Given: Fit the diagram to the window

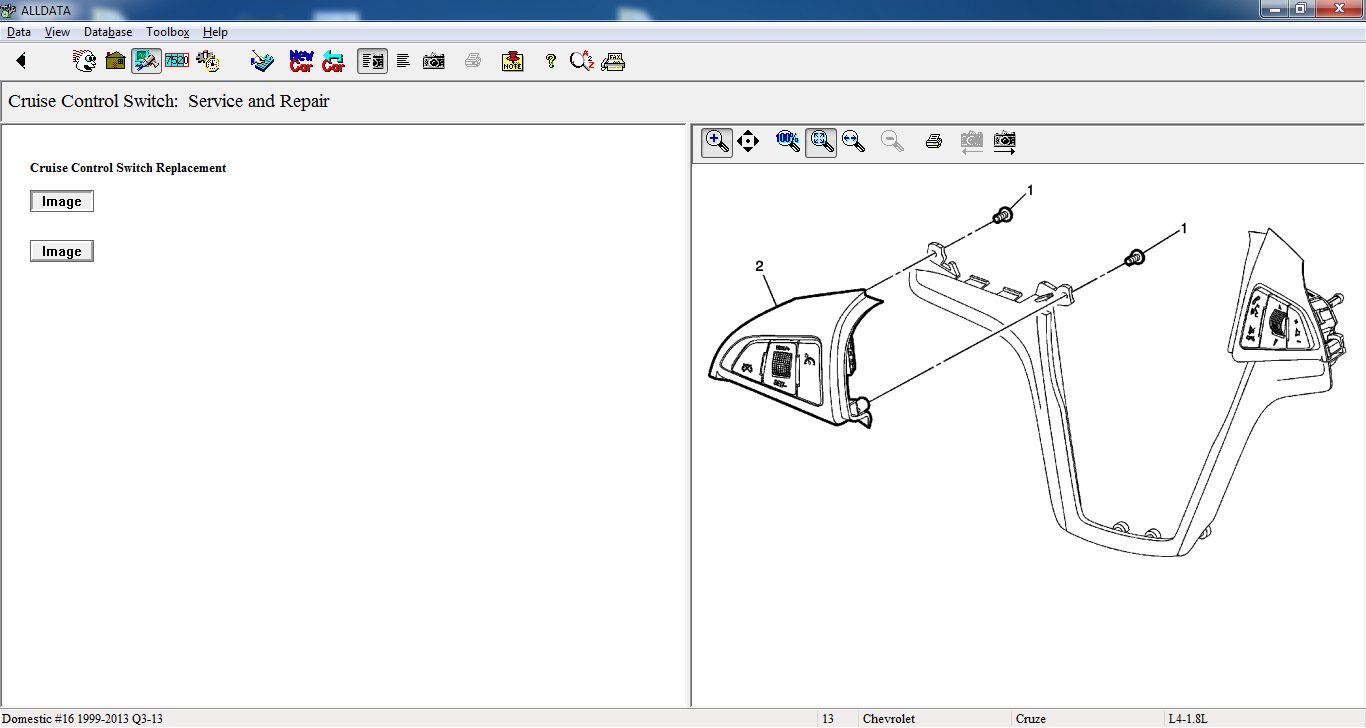Looking at the screenshot, I should tap(821, 142).
